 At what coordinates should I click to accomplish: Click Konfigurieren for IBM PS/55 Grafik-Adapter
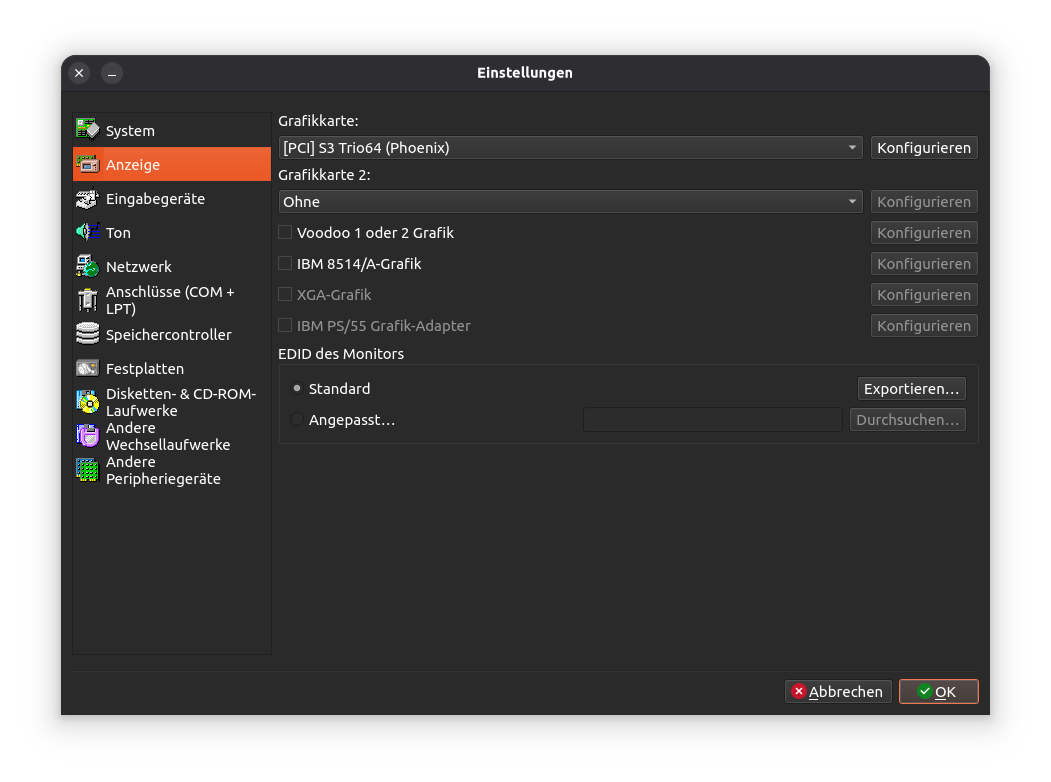[x=924, y=326]
